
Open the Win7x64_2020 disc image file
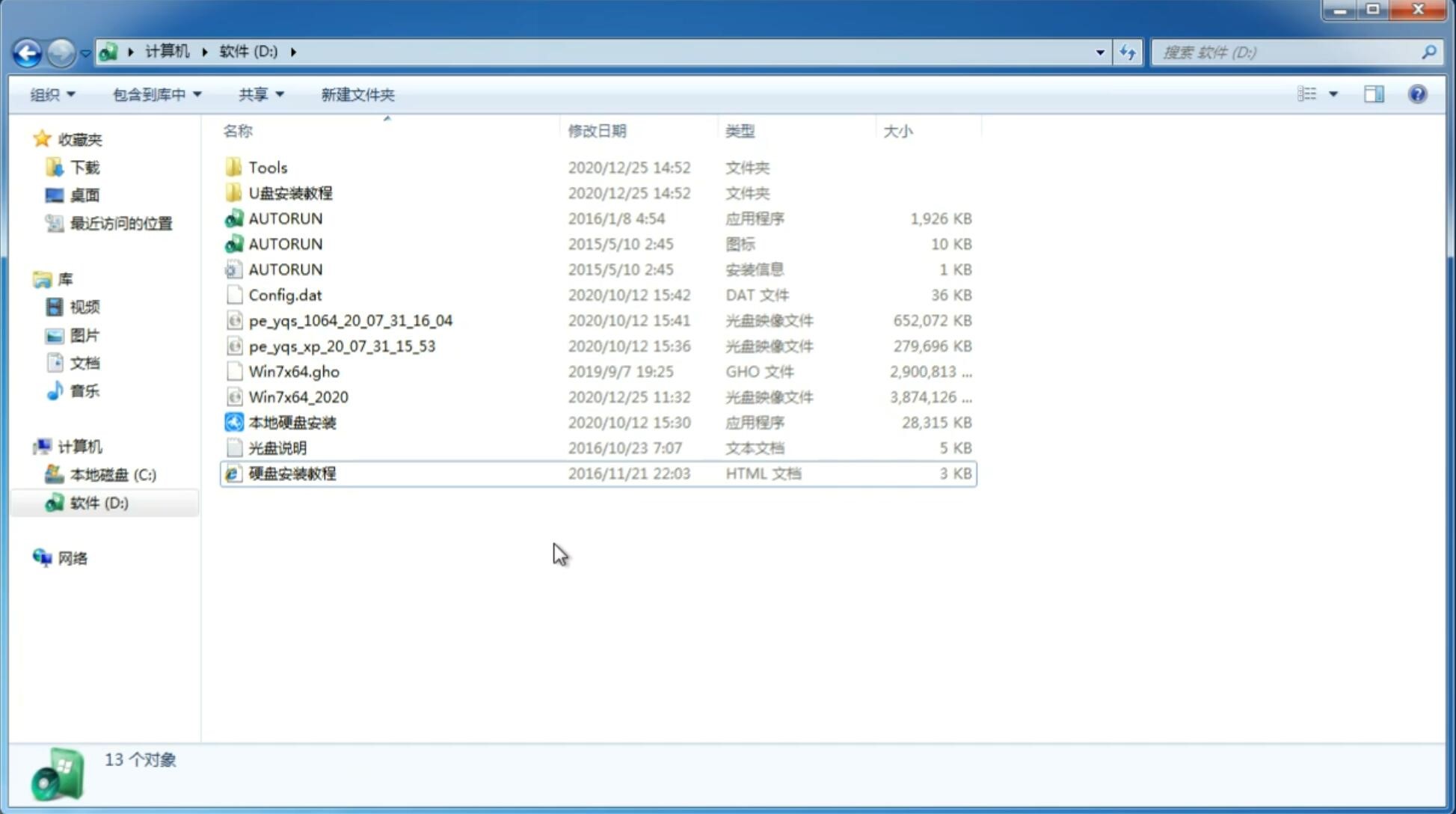(x=299, y=396)
